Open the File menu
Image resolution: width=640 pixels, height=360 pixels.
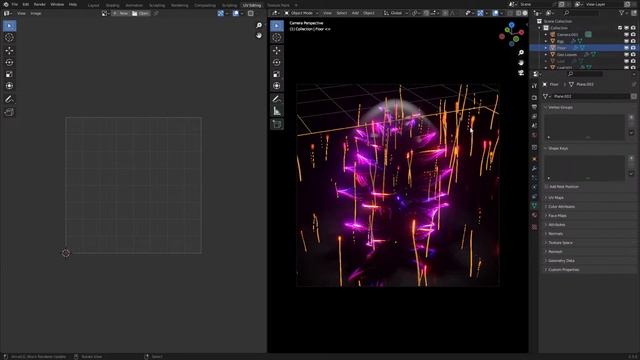[x=15, y=4]
